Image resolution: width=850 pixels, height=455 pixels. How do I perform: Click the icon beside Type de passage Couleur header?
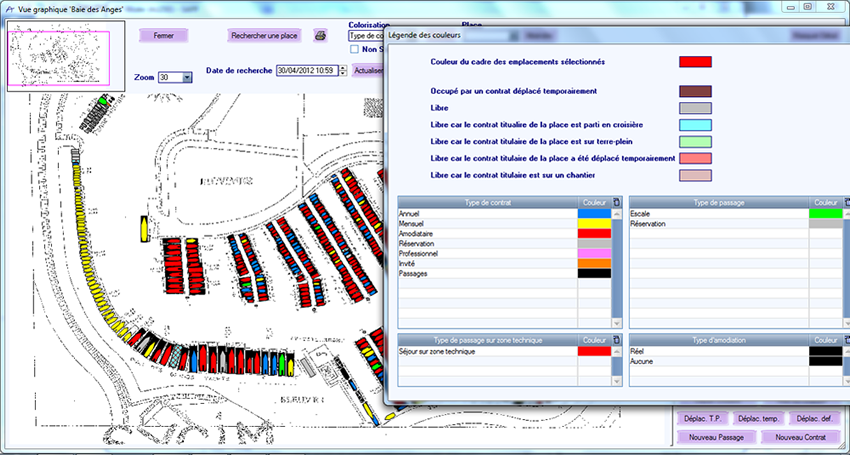click(x=847, y=202)
